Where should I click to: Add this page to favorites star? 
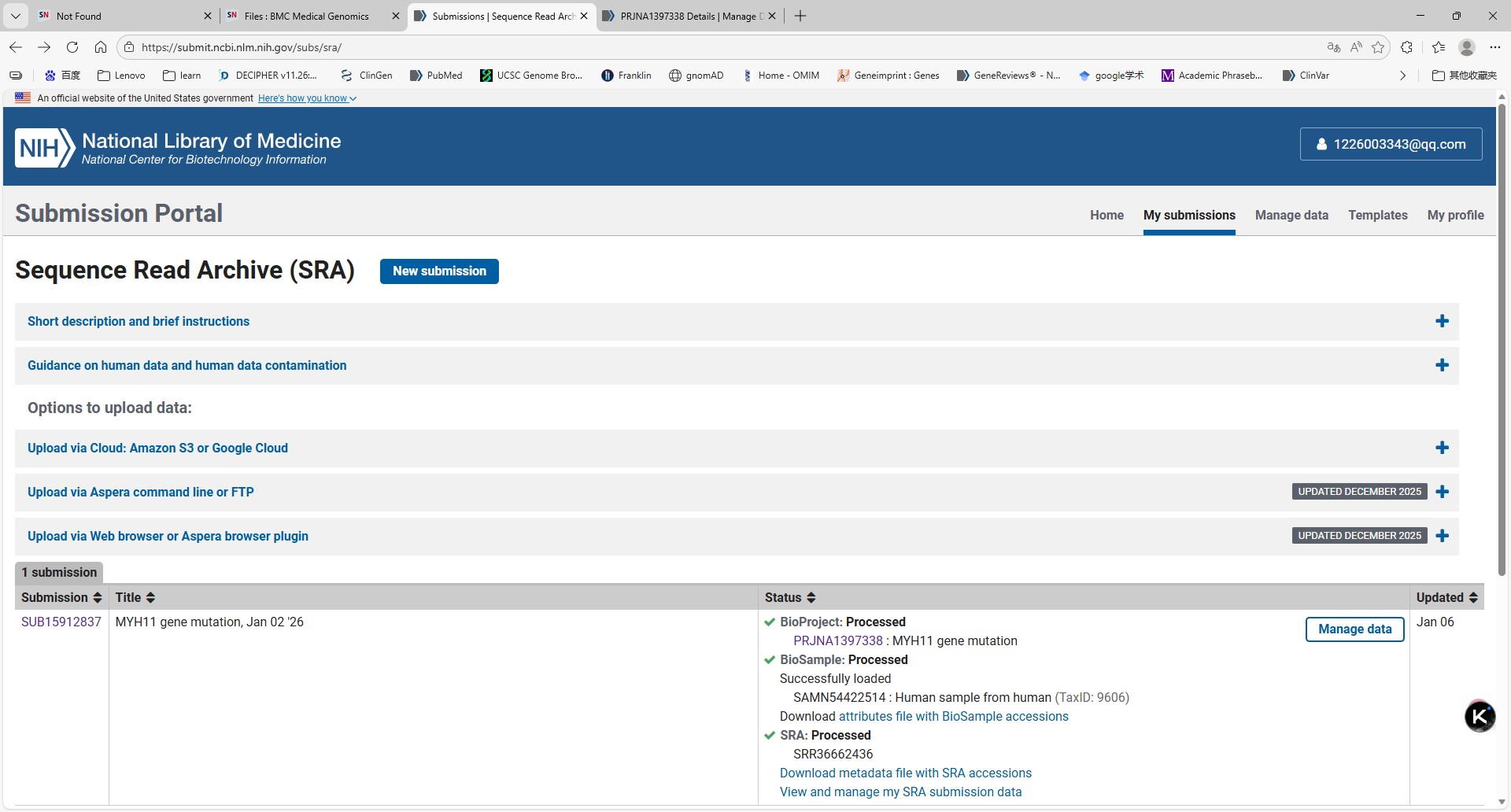tap(1378, 47)
